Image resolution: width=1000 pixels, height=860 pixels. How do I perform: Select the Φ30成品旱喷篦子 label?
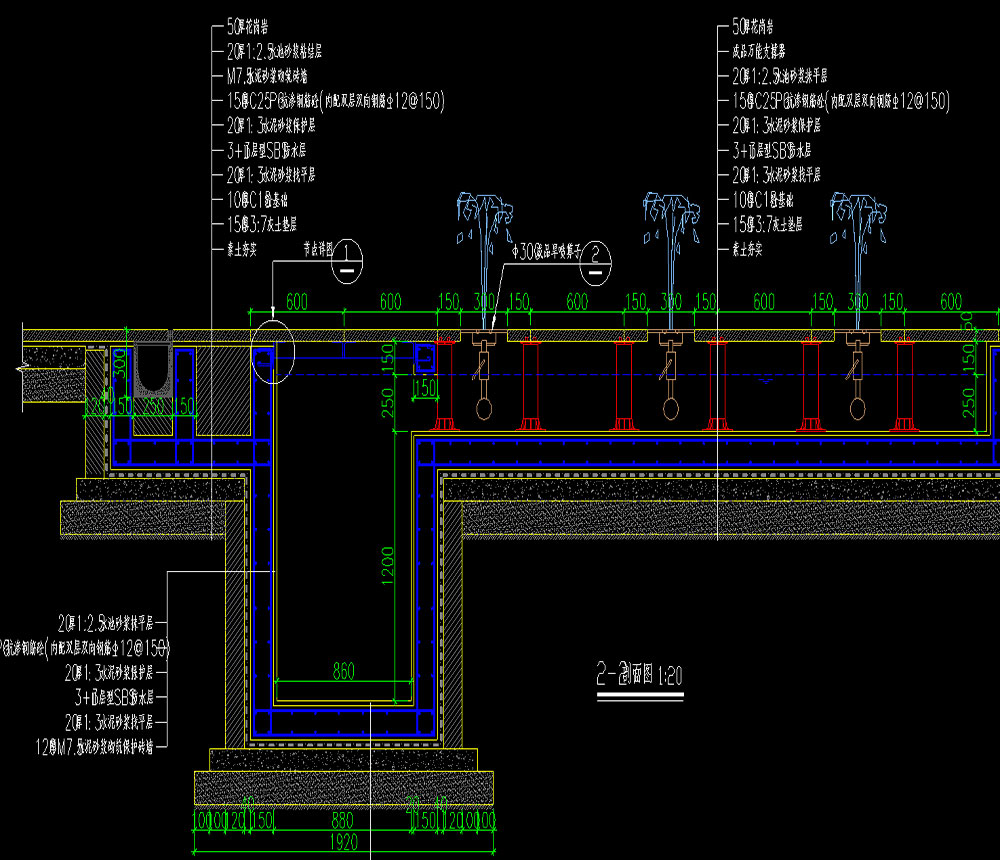click(x=547, y=251)
